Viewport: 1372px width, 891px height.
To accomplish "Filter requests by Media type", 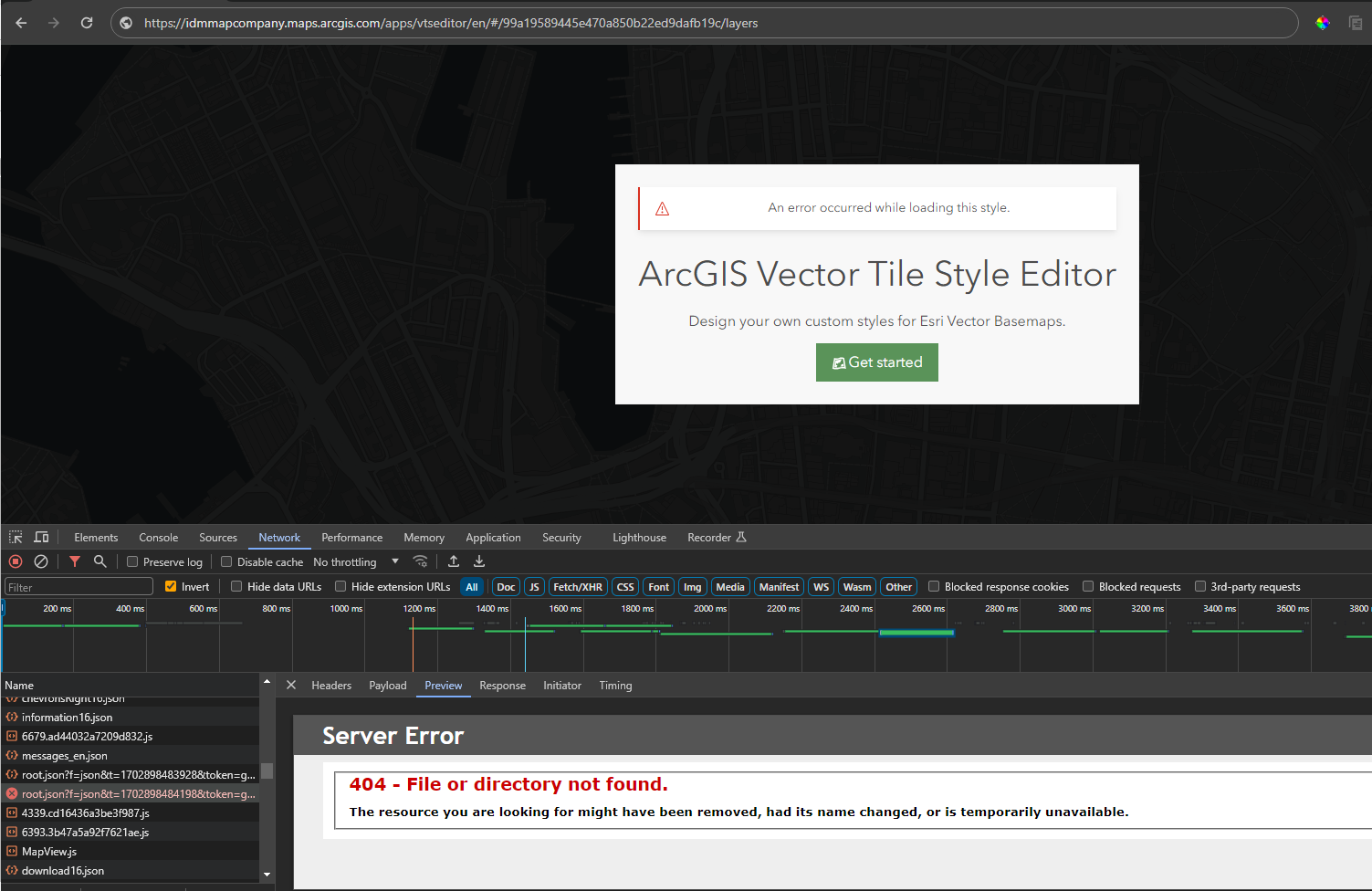I will click(x=730, y=587).
